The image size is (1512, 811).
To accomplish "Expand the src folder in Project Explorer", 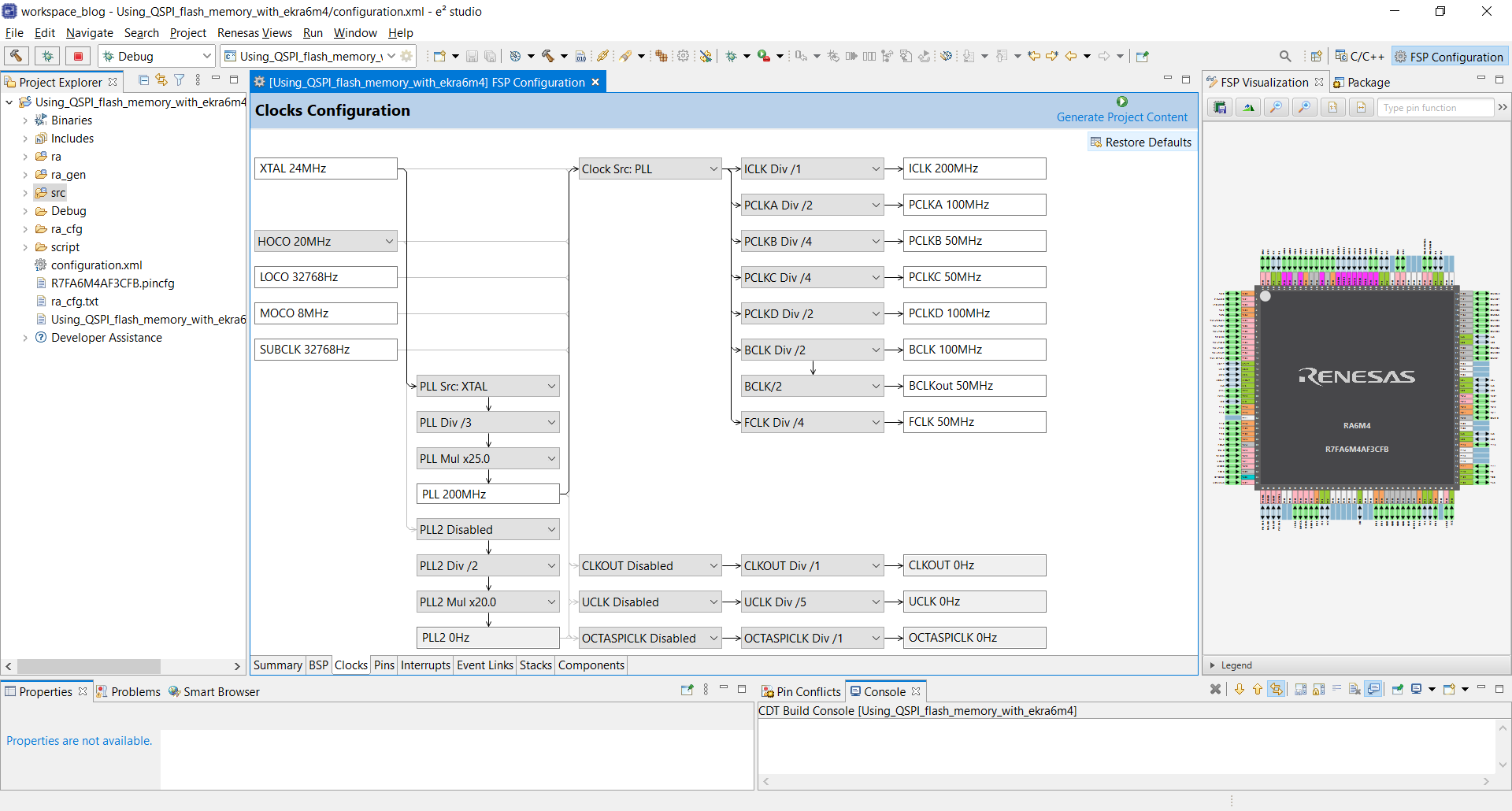I will click(x=25, y=193).
